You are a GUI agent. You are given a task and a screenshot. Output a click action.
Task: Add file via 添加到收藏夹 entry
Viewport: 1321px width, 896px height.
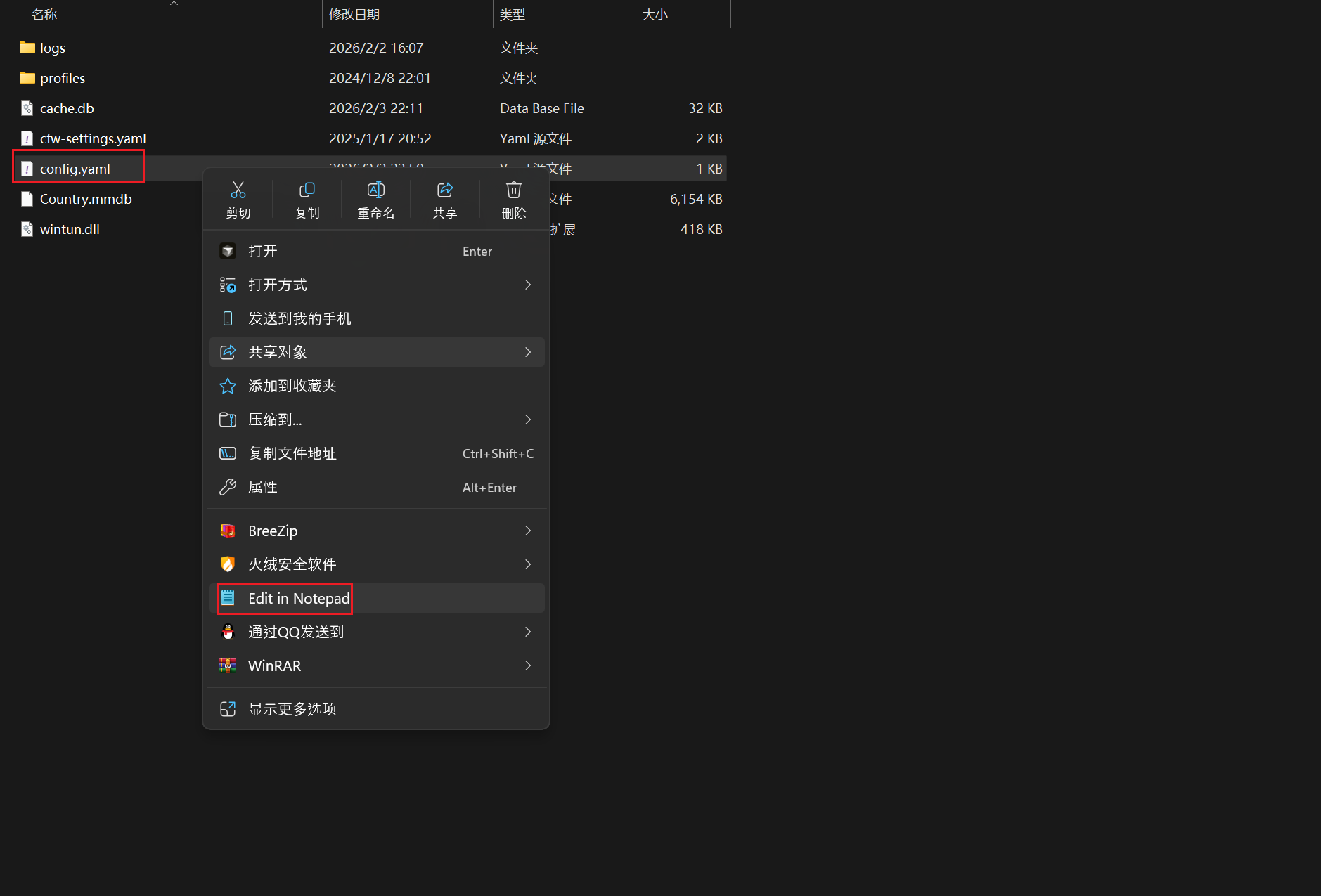pyautogui.click(x=292, y=386)
